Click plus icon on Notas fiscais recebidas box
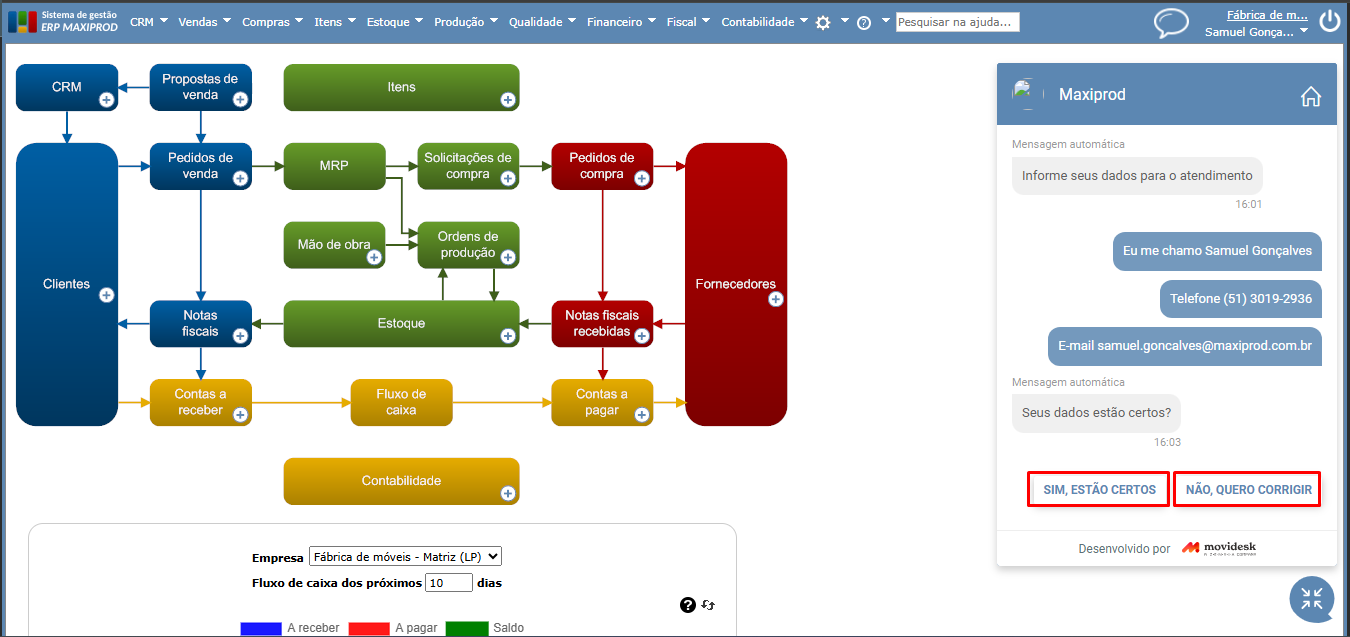Screen dimensions: 1350x637 tap(642, 336)
